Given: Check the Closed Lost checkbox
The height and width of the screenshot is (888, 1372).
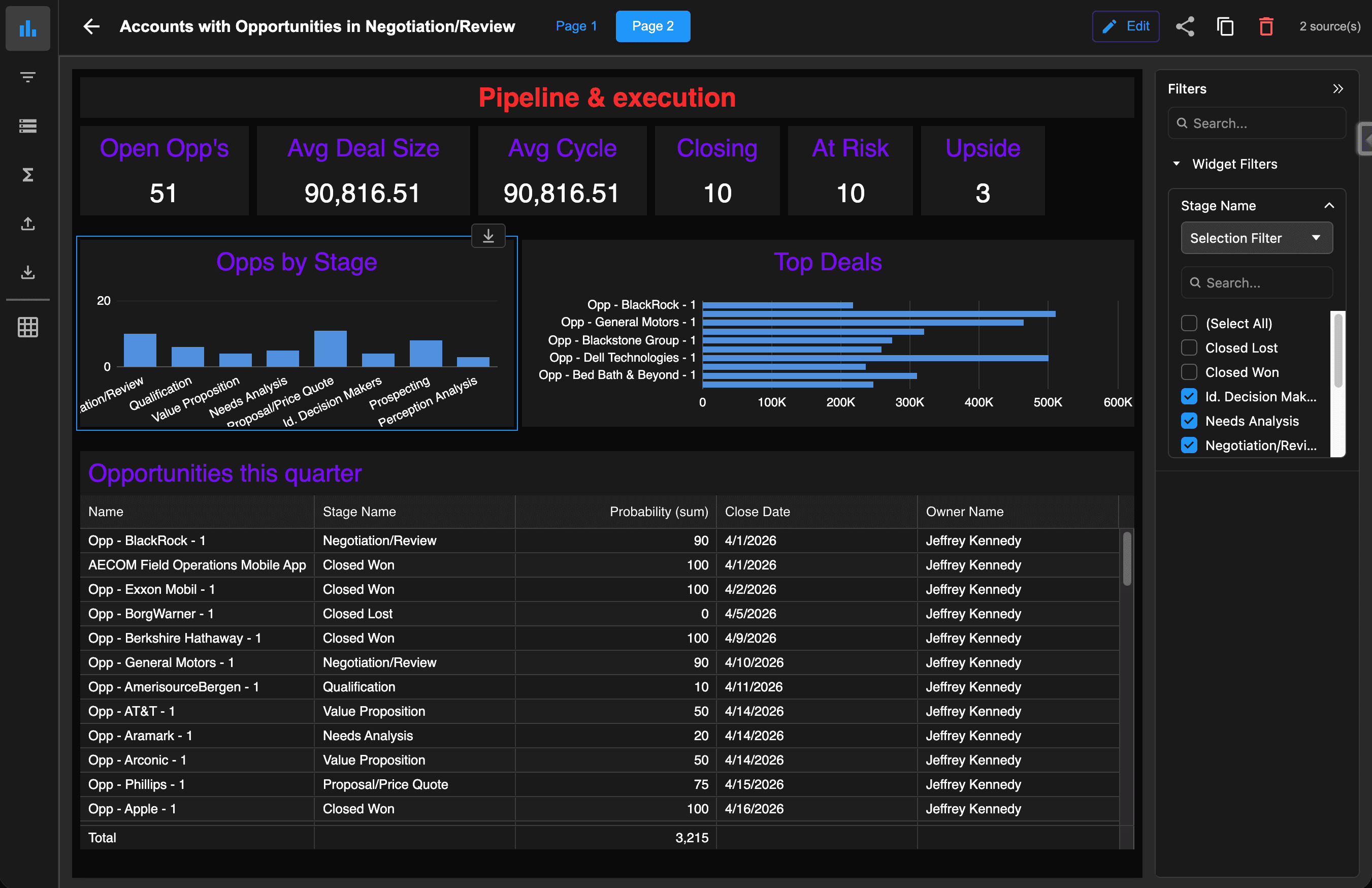Looking at the screenshot, I should tap(1189, 347).
